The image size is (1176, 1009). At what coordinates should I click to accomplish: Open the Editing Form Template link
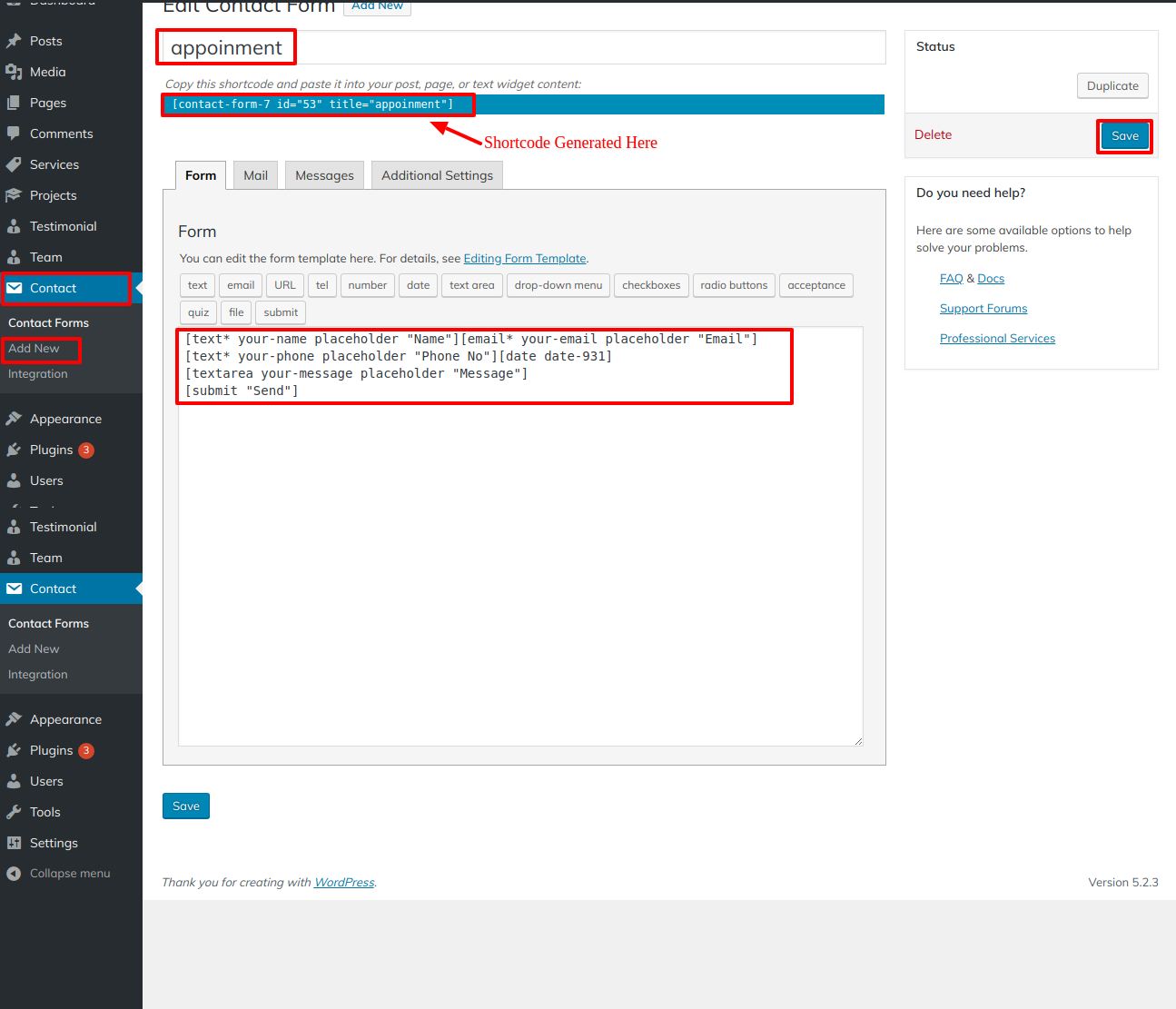[x=525, y=259]
